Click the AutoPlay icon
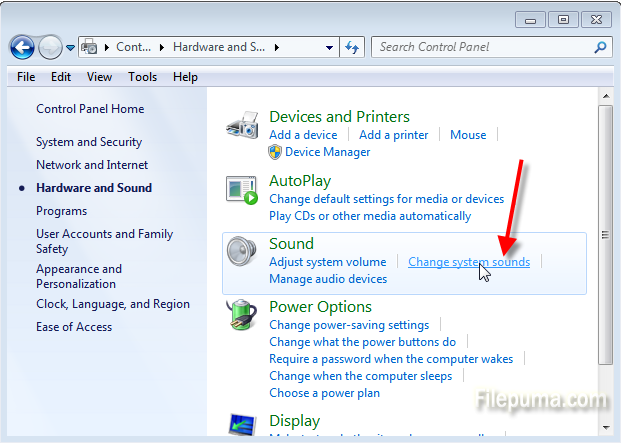Image resolution: width=621 pixels, height=443 pixels. click(242, 190)
